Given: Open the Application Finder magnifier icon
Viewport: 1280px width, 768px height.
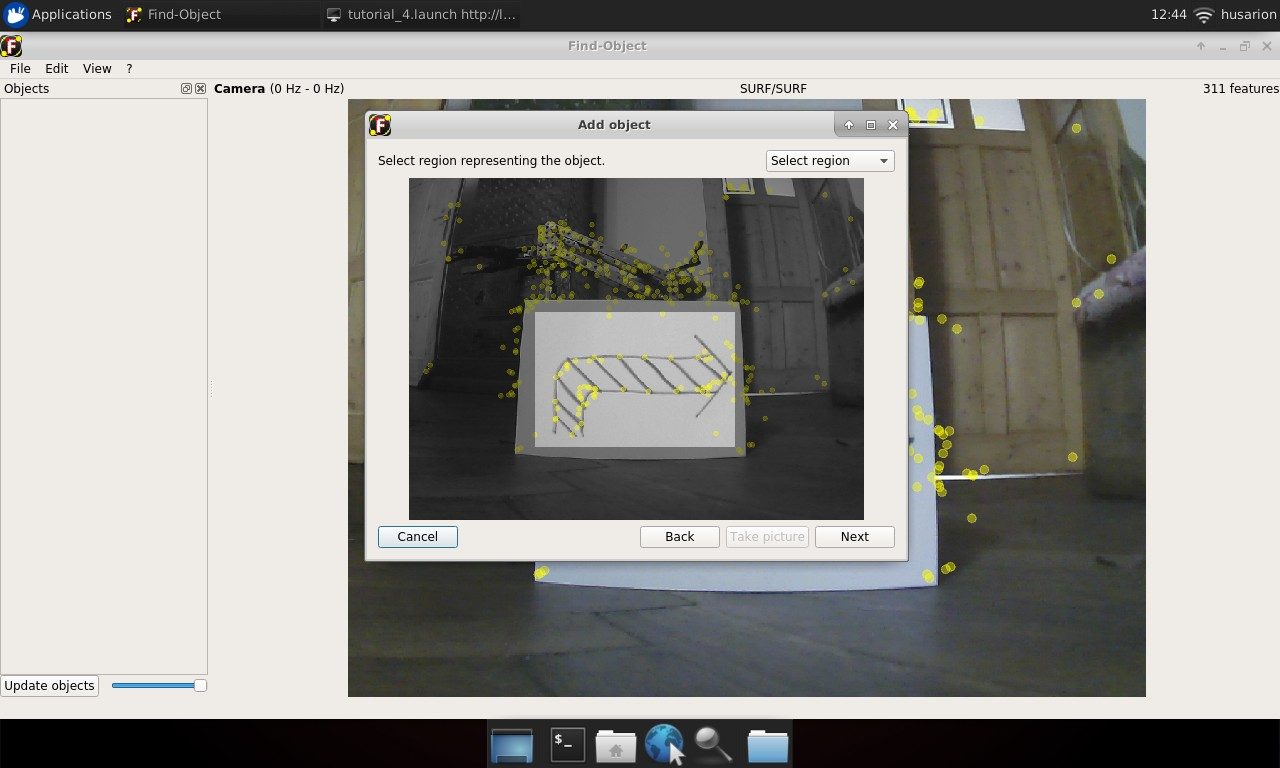Looking at the screenshot, I should pos(713,744).
